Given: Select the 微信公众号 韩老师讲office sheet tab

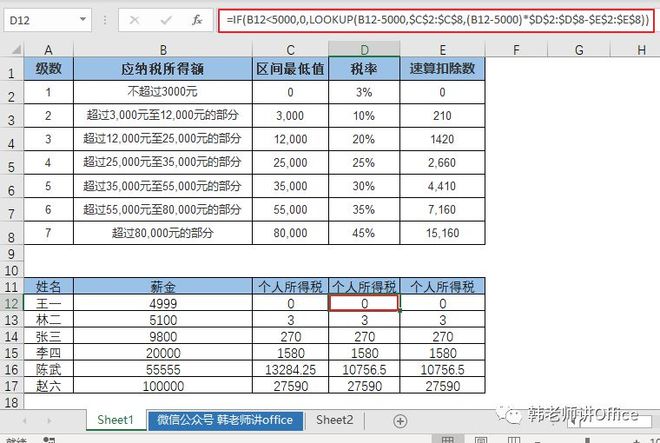Looking at the screenshot, I should [x=225, y=421].
